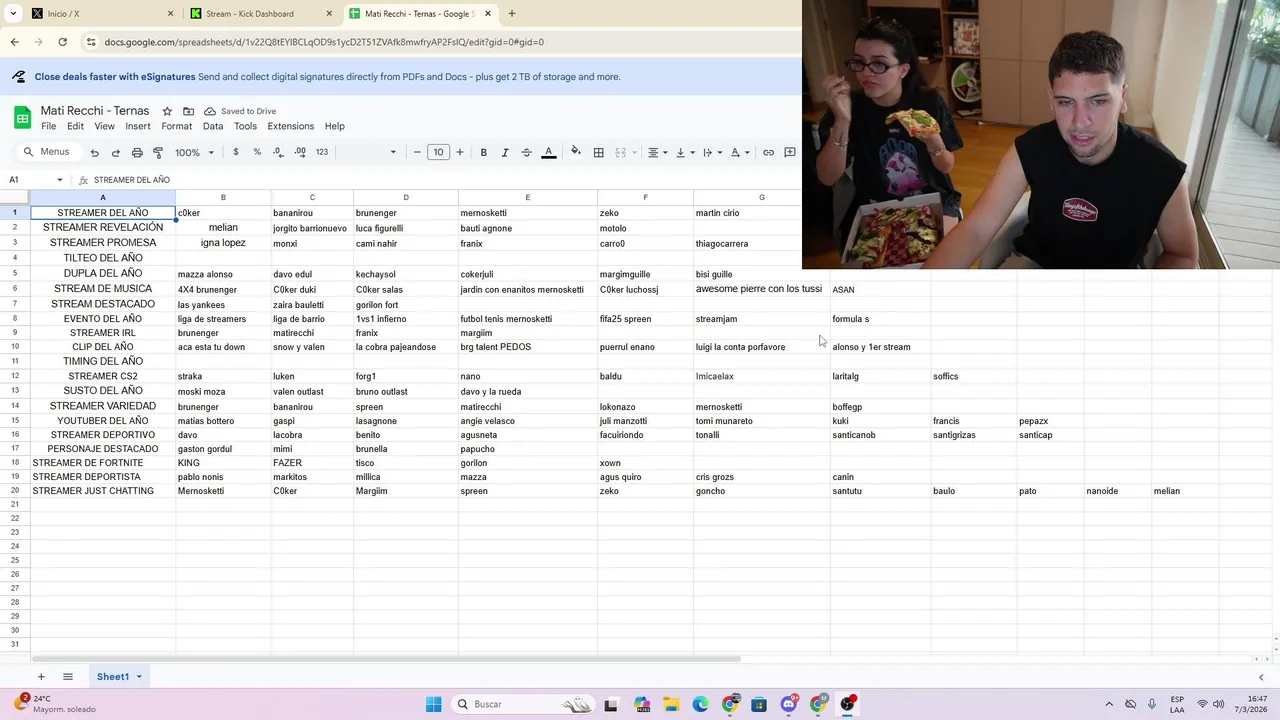Open the text color picker

tap(548, 152)
